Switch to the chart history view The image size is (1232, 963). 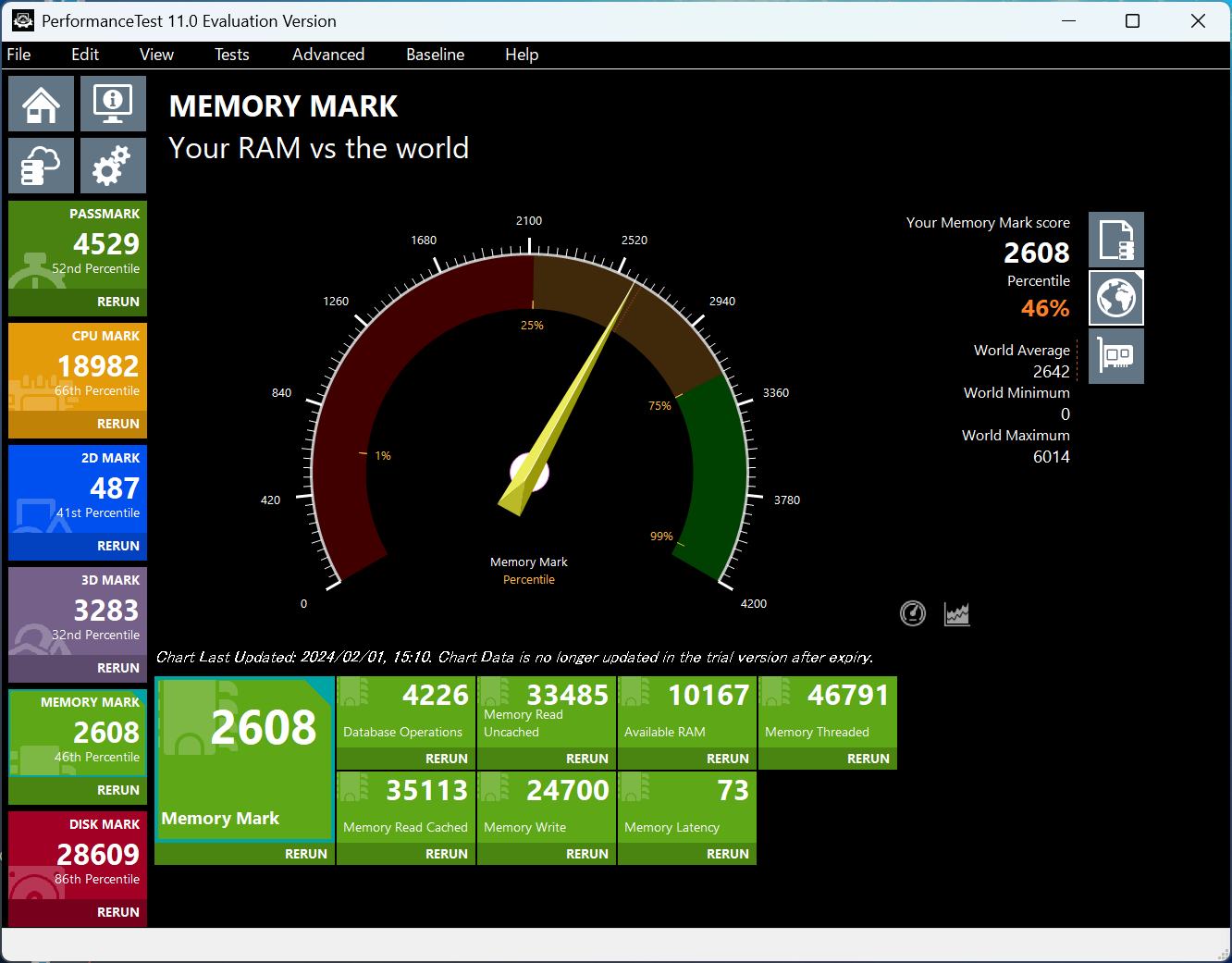[x=957, y=613]
